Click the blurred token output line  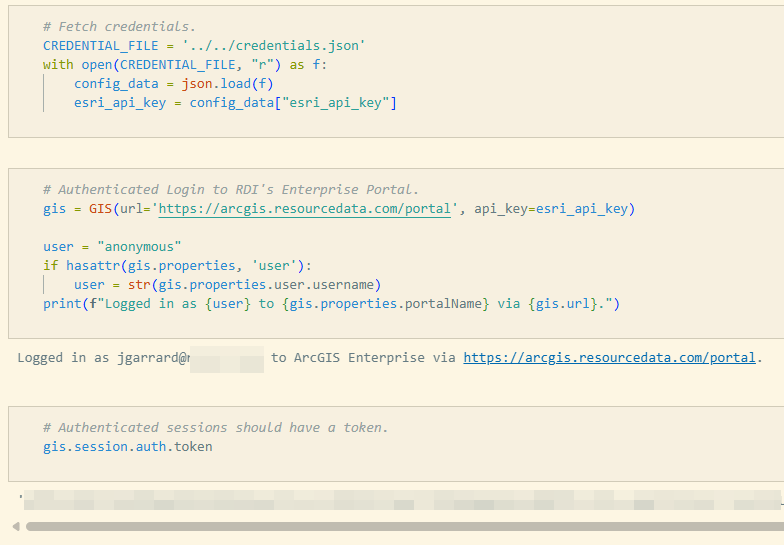pyautogui.click(x=402, y=500)
